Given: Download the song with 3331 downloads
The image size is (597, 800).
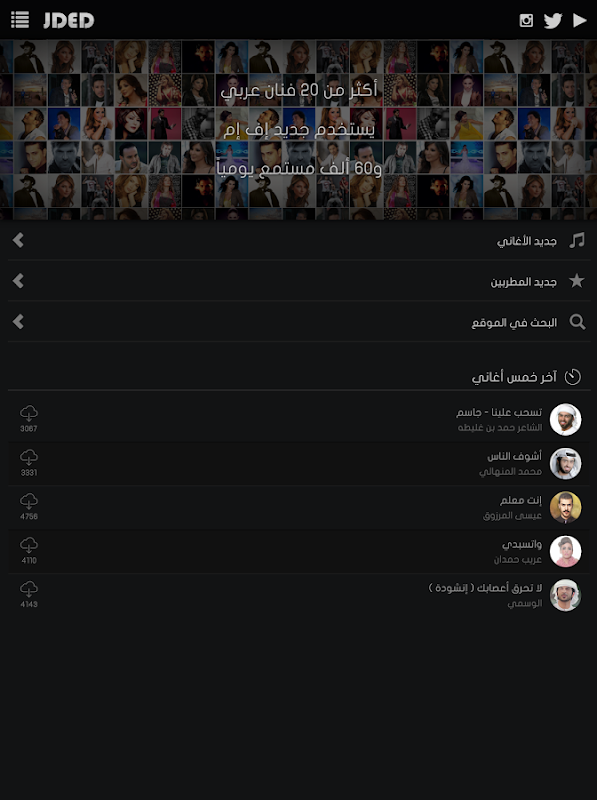Looking at the screenshot, I should point(29,463).
